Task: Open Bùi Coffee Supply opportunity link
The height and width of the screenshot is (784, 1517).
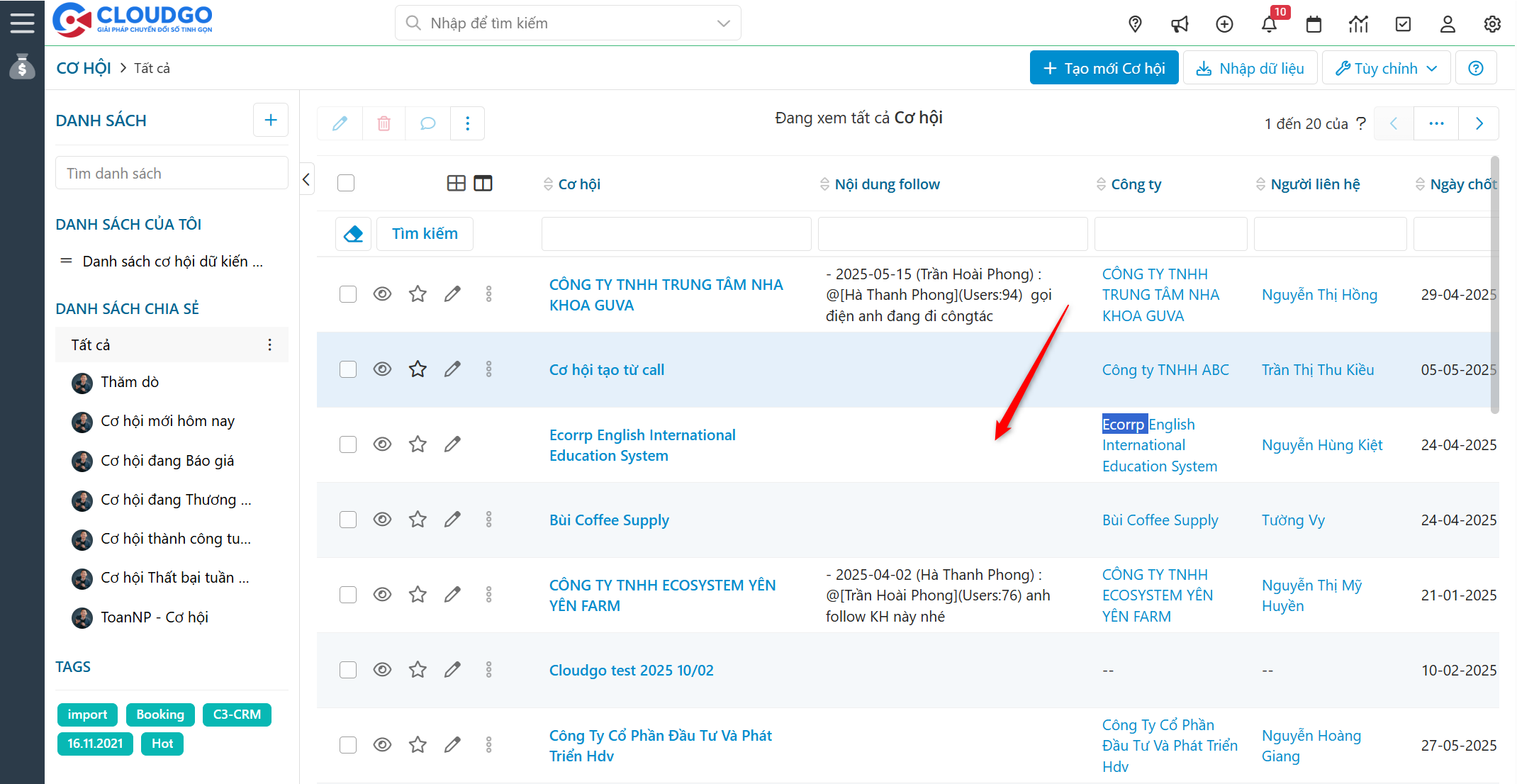Action: tap(609, 520)
